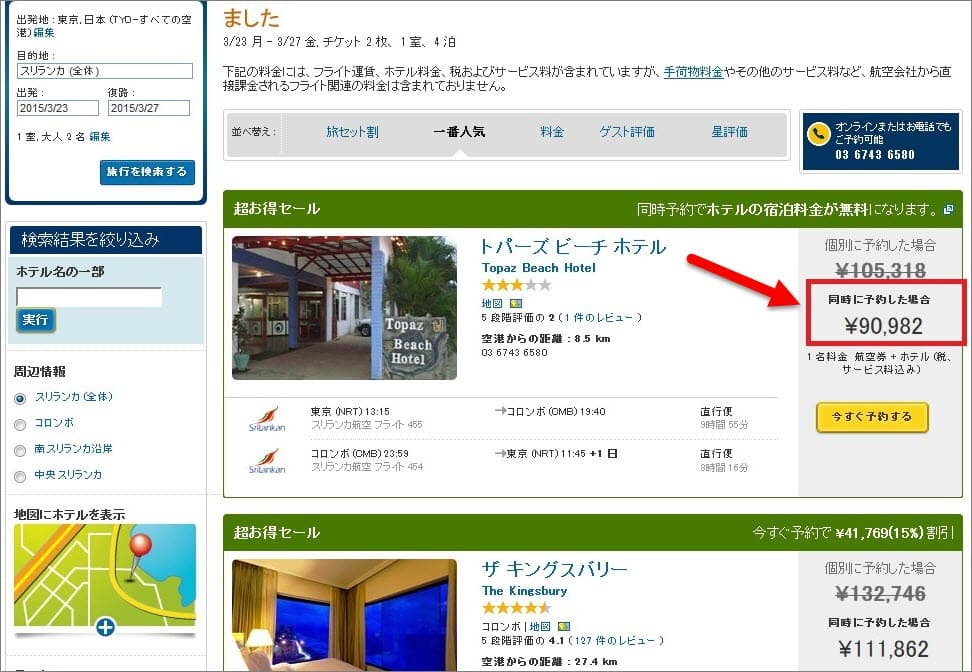Open 手荷物料金 link
This screenshot has width=972, height=672.
pyautogui.click(x=693, y=72)
